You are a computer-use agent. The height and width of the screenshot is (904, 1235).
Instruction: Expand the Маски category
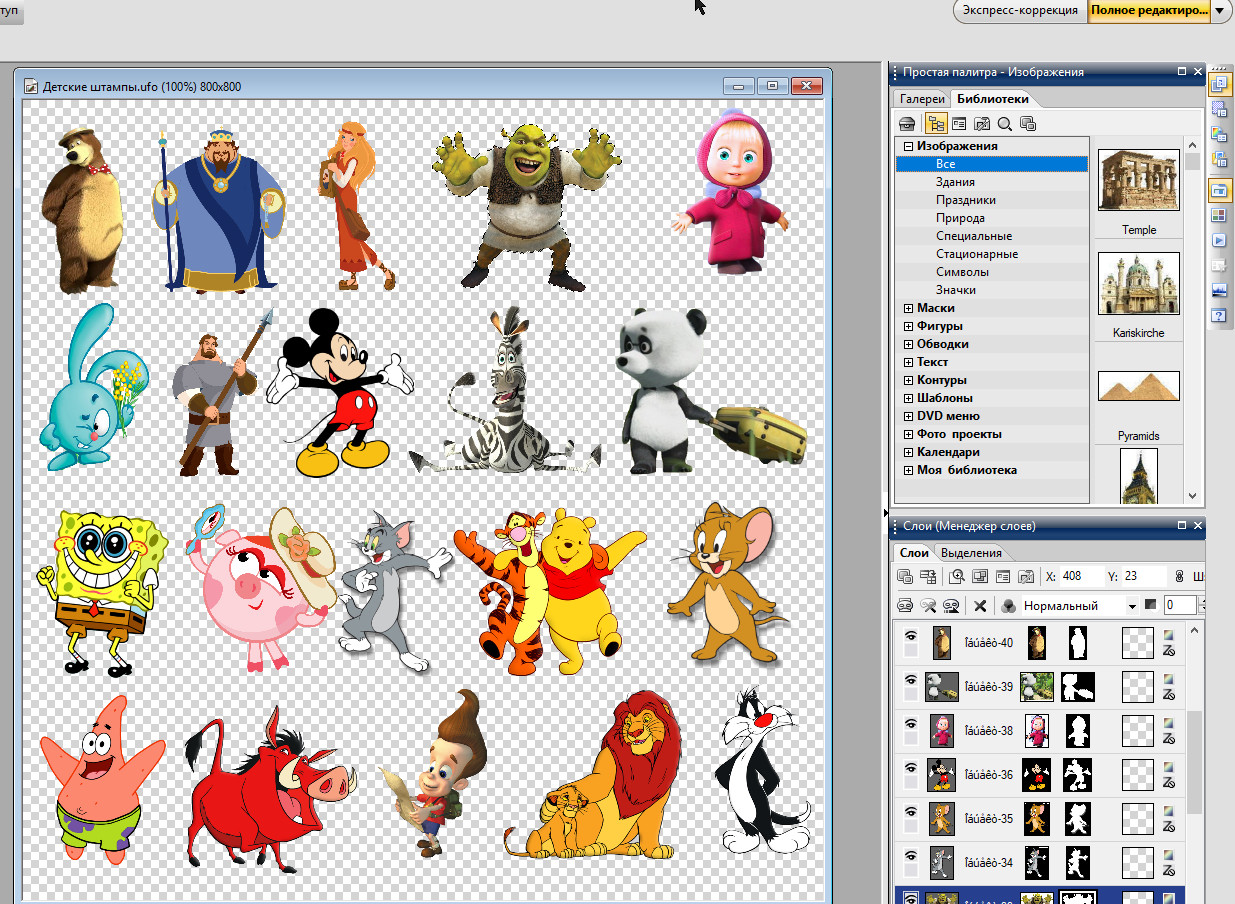point(908,308)
